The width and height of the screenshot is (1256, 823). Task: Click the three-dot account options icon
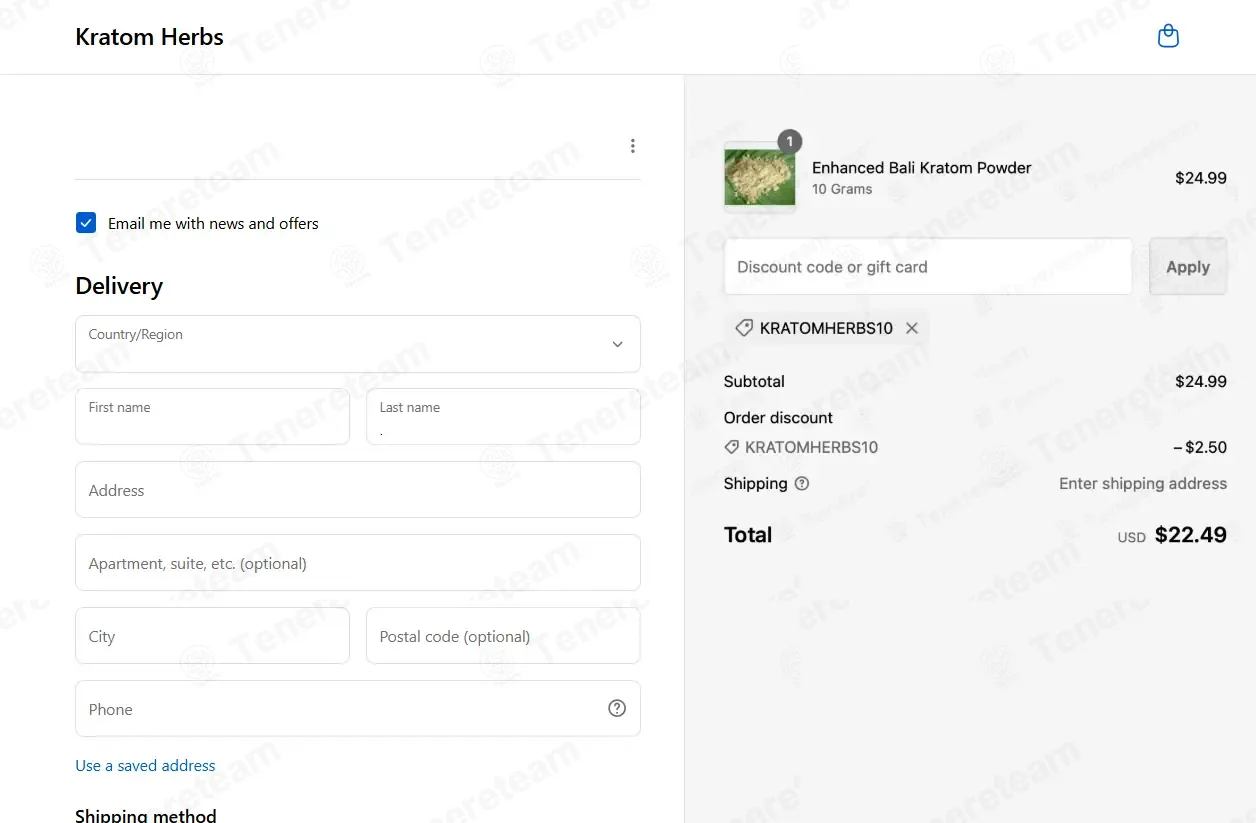(632, 146)
